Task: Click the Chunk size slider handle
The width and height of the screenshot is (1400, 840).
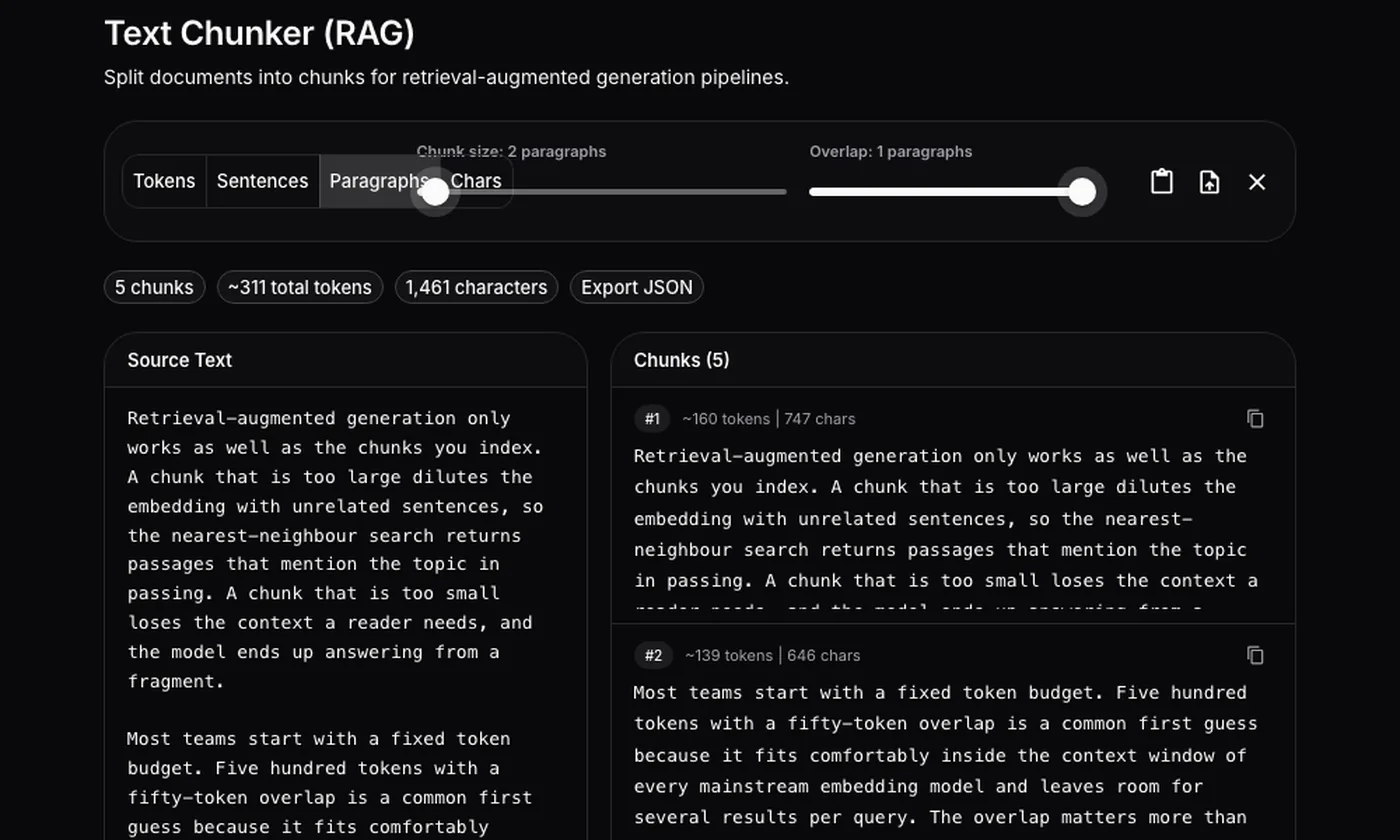Action: (435, 192)
